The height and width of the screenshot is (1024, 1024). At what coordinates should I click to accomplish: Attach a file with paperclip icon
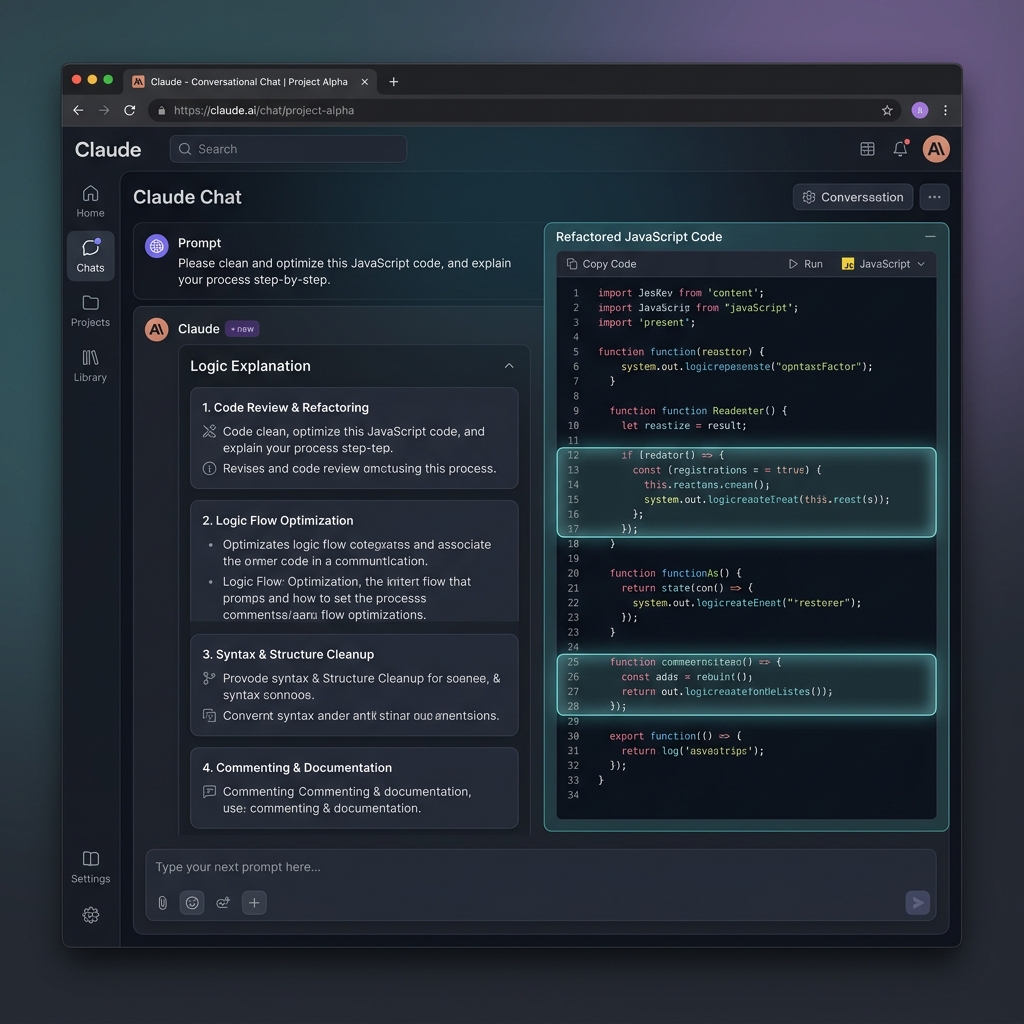click(x=163, y=903)
